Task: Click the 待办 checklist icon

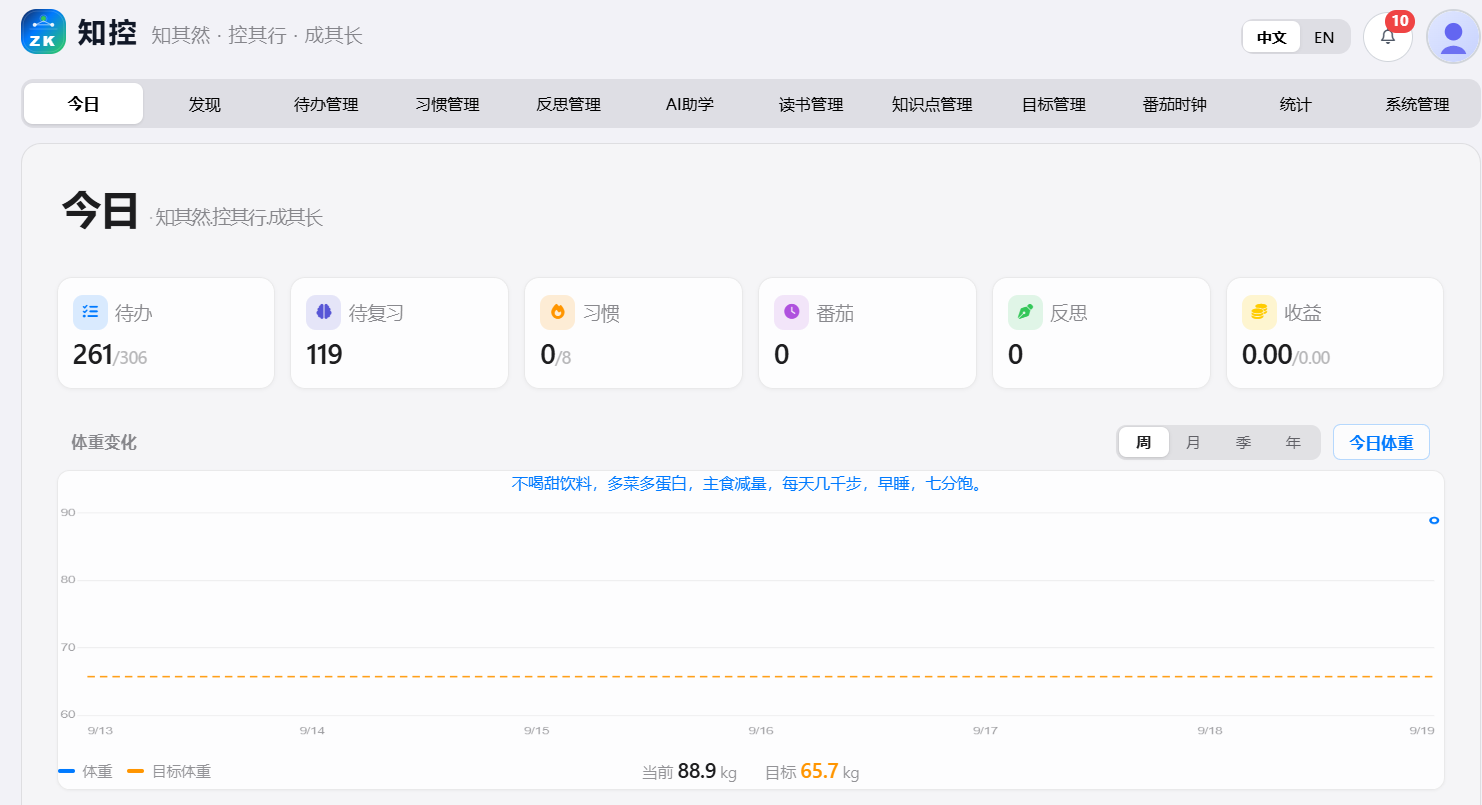Action: (x=90, y=312)
